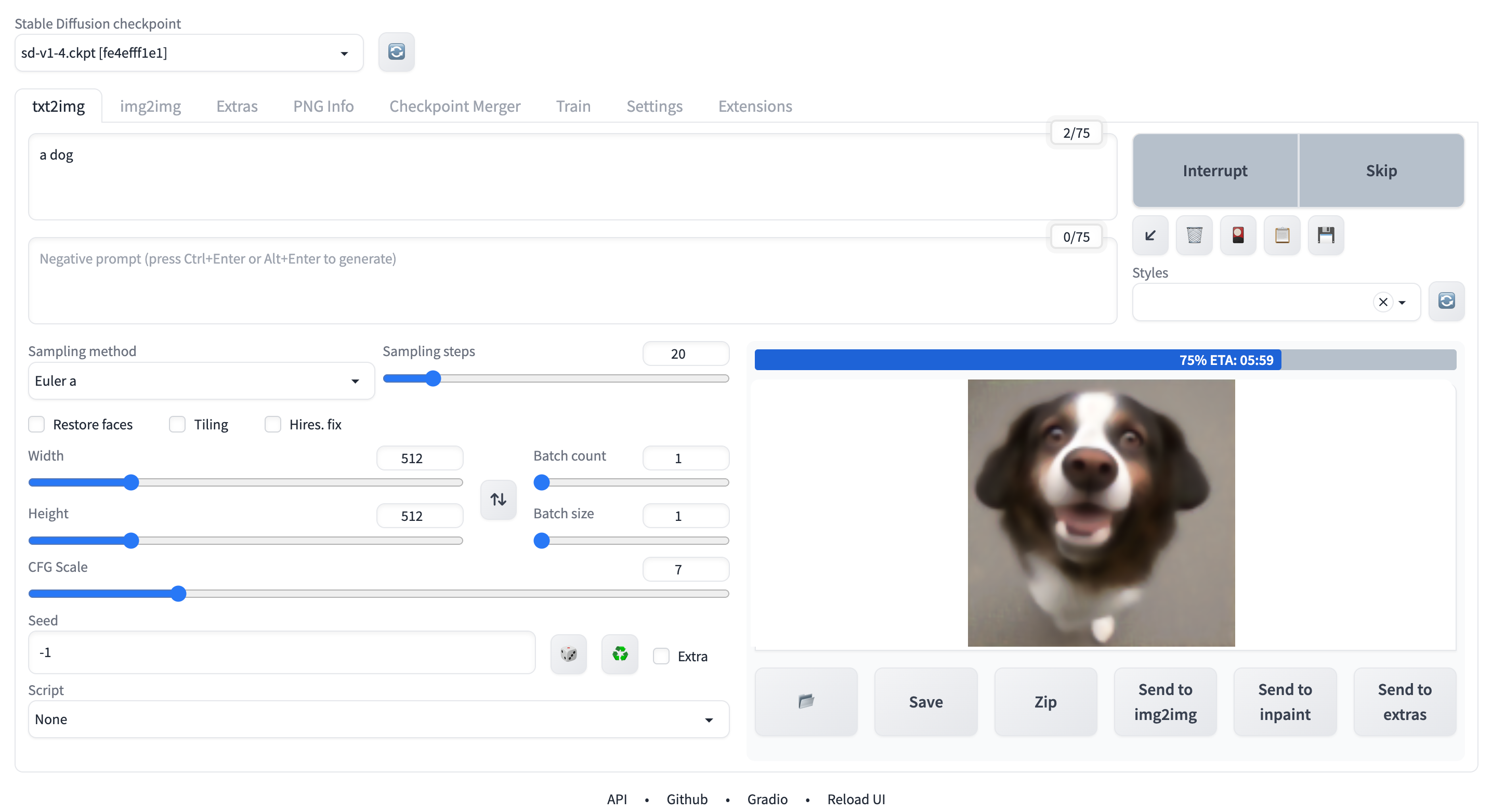Click the red card extra networks icon

(1238, 235)
